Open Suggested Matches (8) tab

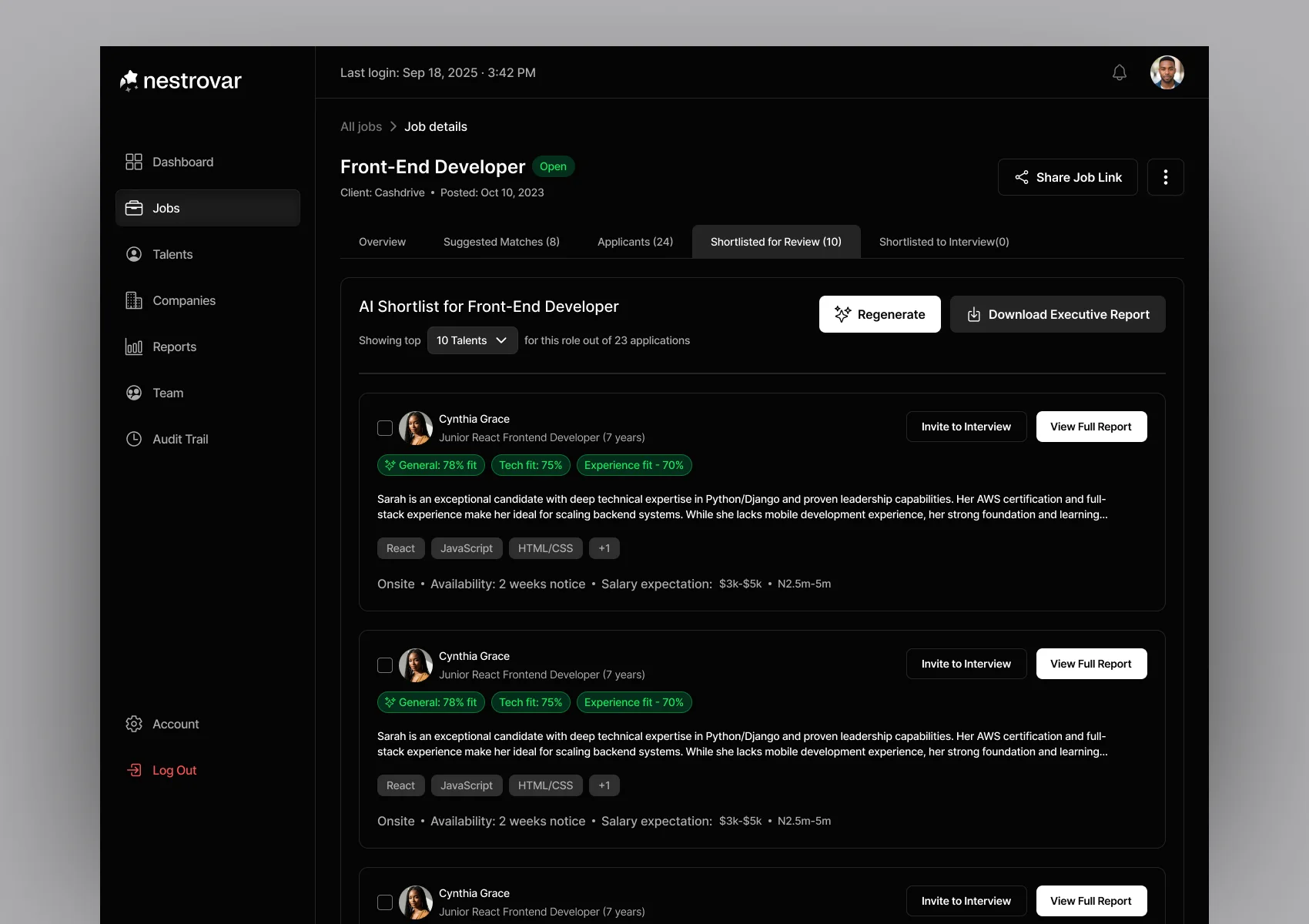(501, 242)
